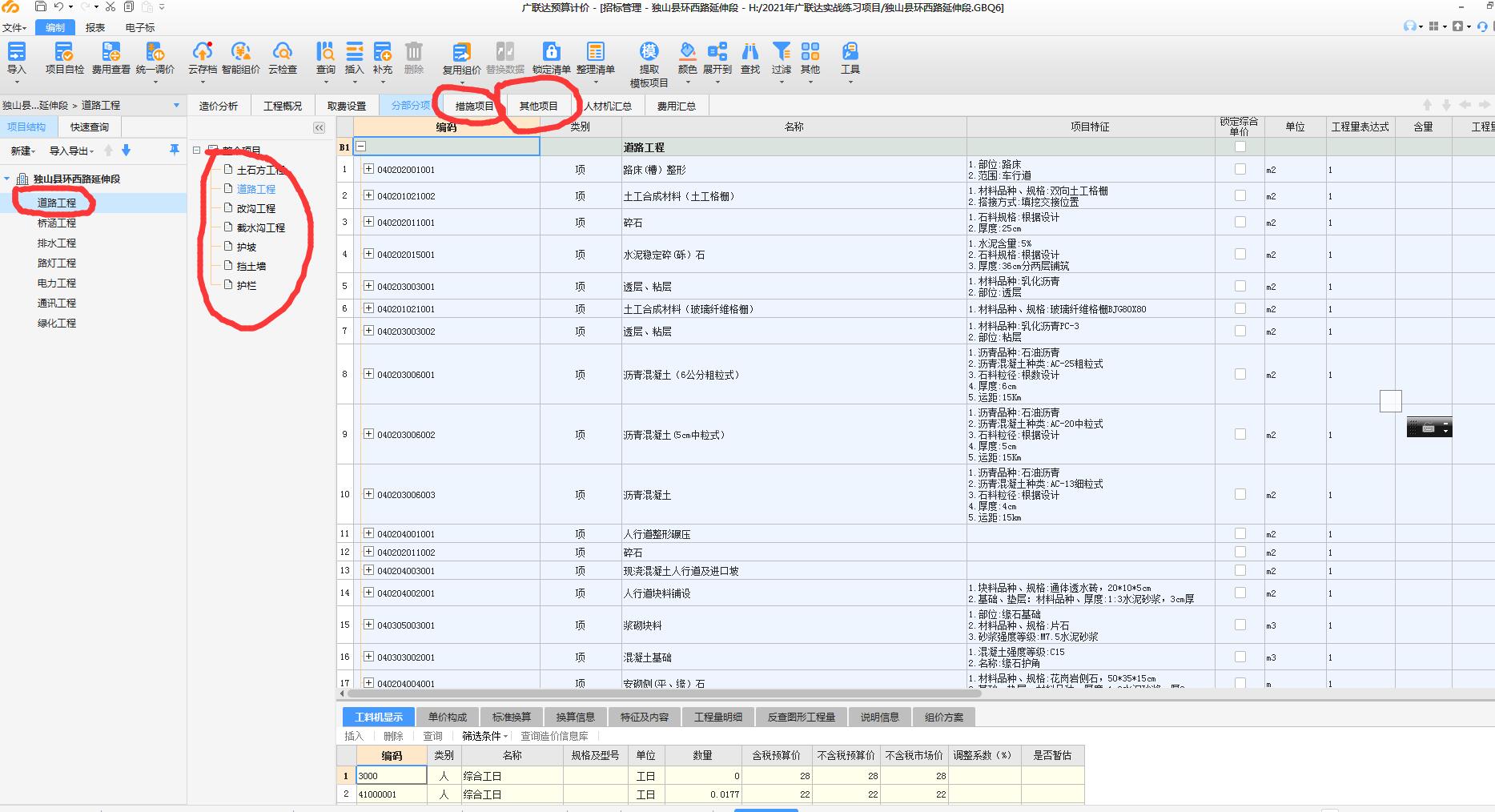The height and width of the screenshot is (812, 1495).
Task: Click the 取费设置 tab
Action: [347, 106]
